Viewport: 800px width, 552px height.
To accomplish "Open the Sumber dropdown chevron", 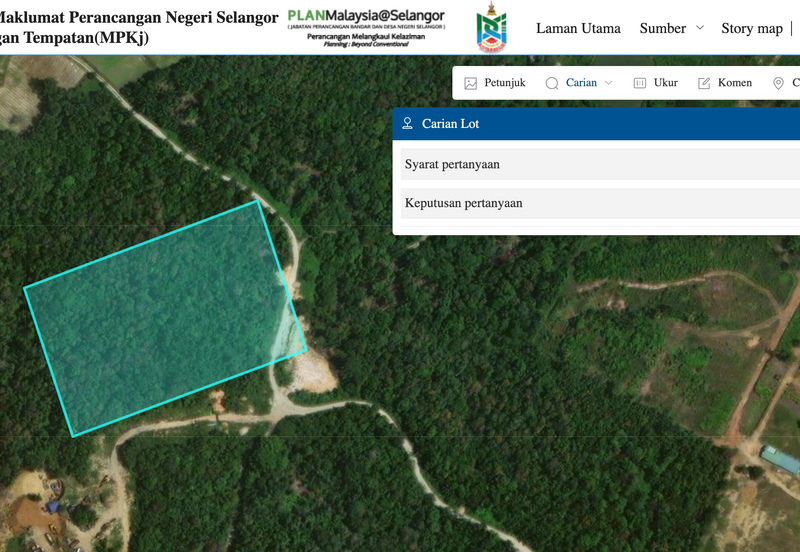I will [x=699, y=28].
